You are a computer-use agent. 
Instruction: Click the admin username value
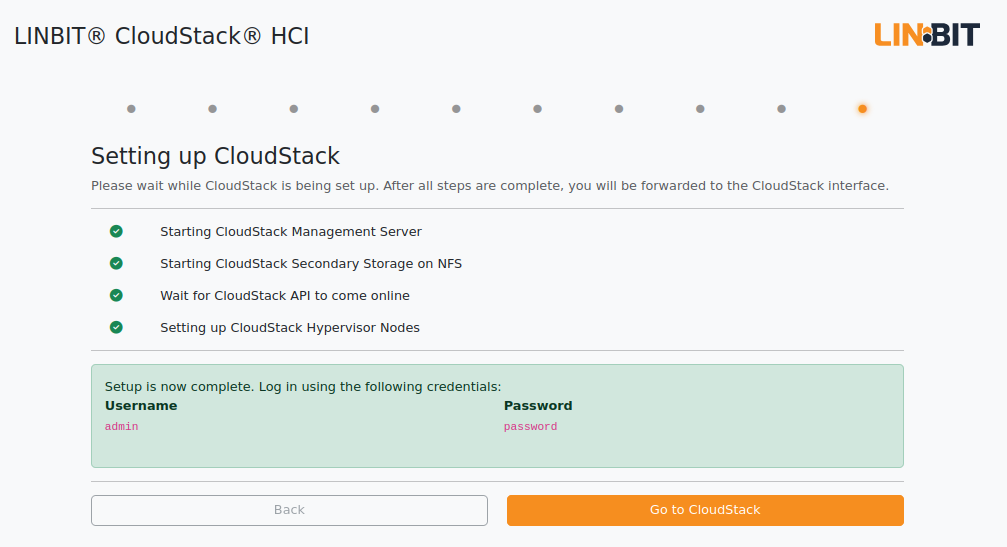pyautogui.click(x=121, y=426)
